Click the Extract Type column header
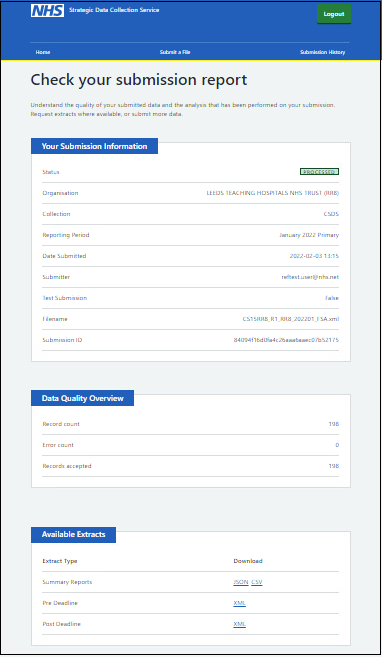 pos(59,561)
